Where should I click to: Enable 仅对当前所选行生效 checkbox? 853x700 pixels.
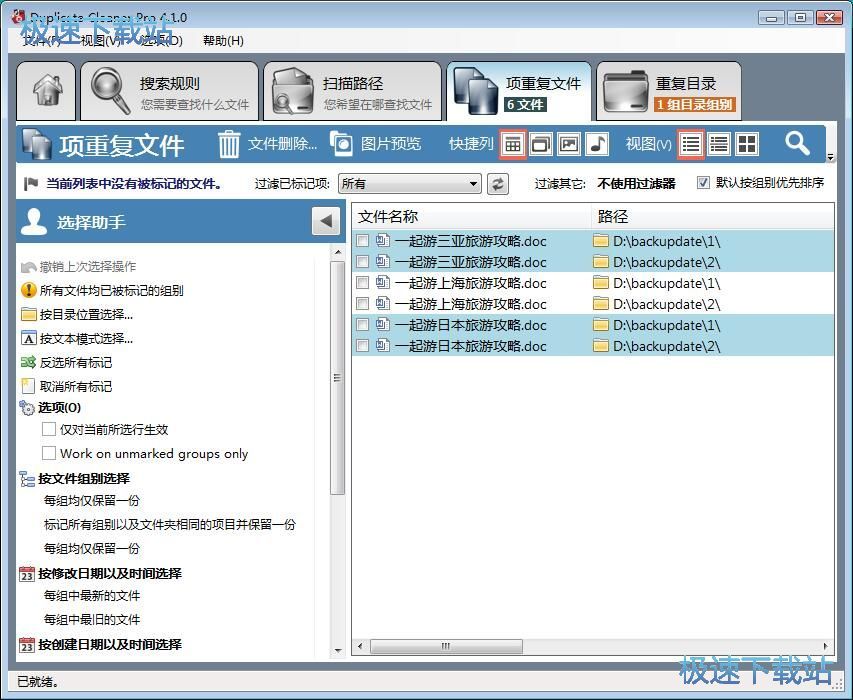point(49,429)
